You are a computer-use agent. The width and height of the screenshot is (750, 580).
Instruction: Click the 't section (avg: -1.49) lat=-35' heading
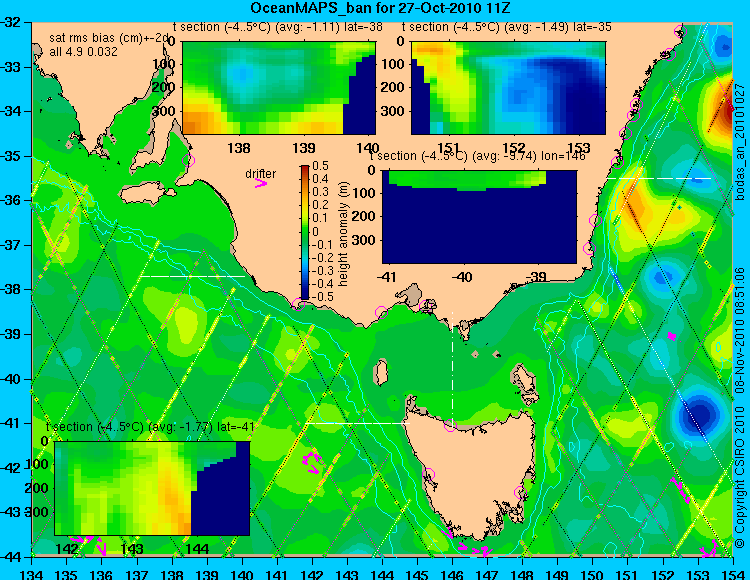pos(507,27)
